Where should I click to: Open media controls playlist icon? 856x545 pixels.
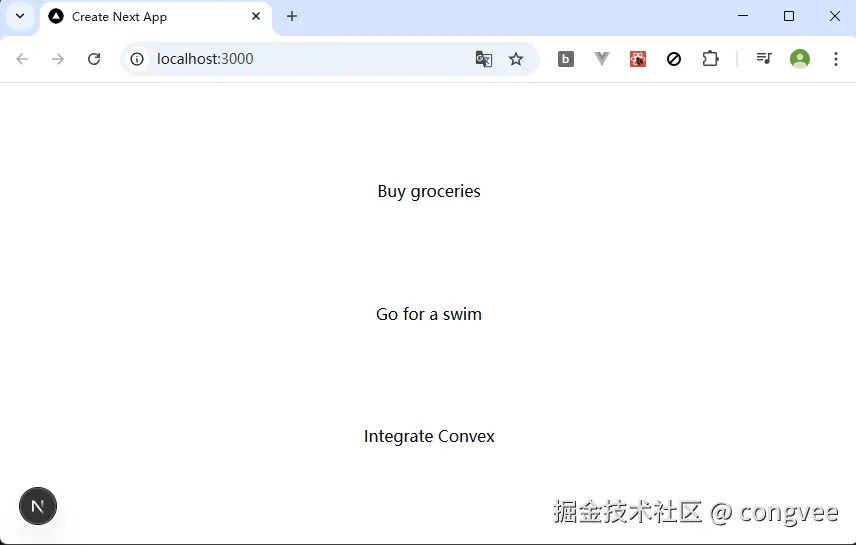[x=764, y=58]
